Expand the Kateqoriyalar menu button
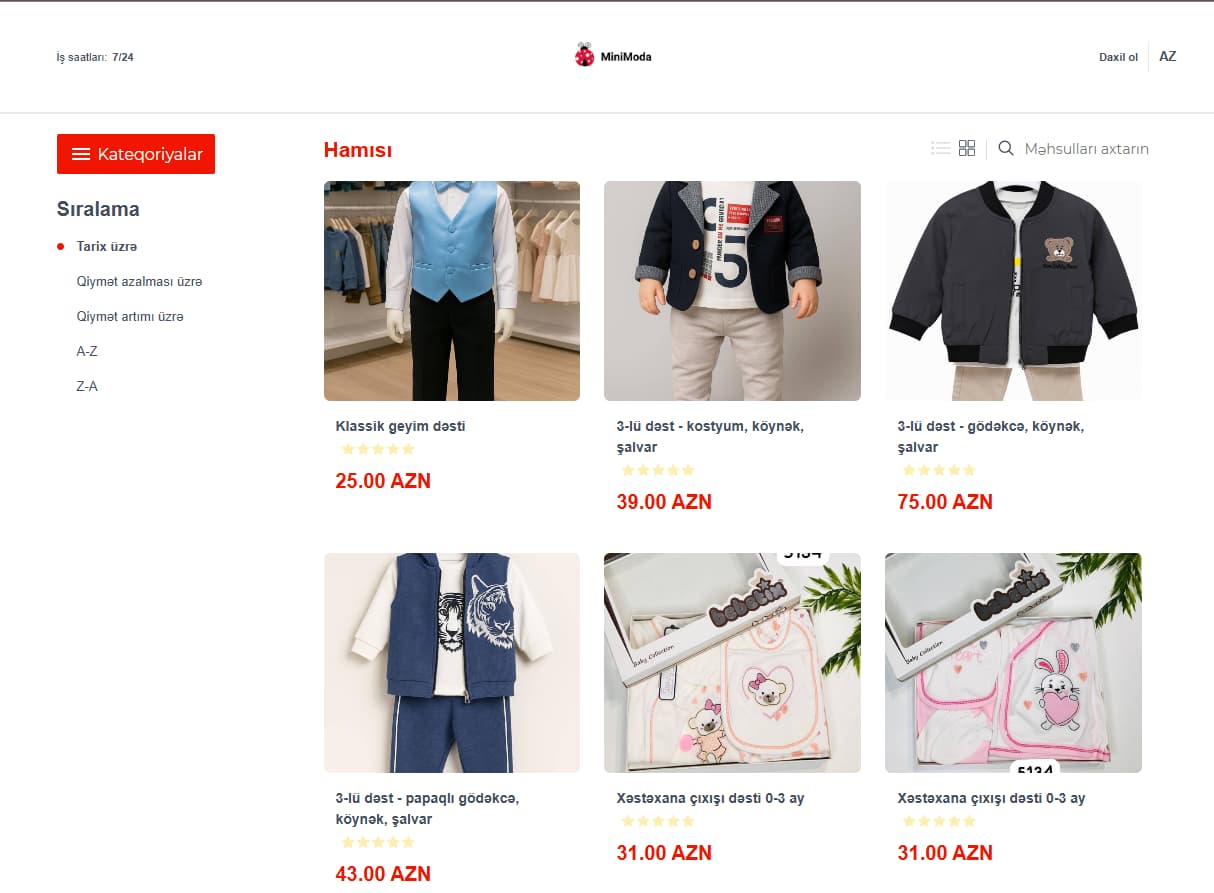Viewport: 1214px width, 893px height. pyautogui.click(x=136, y=154)
